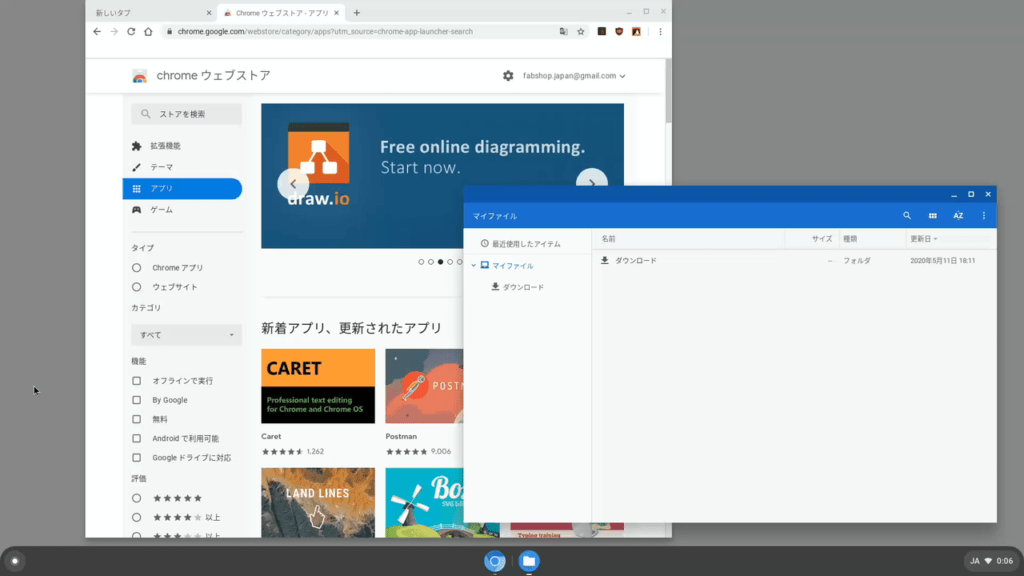Close the 新しいタブ tab
This screenshot has width=1024, height=576.
pyautogui.click(x=209, y=13)
